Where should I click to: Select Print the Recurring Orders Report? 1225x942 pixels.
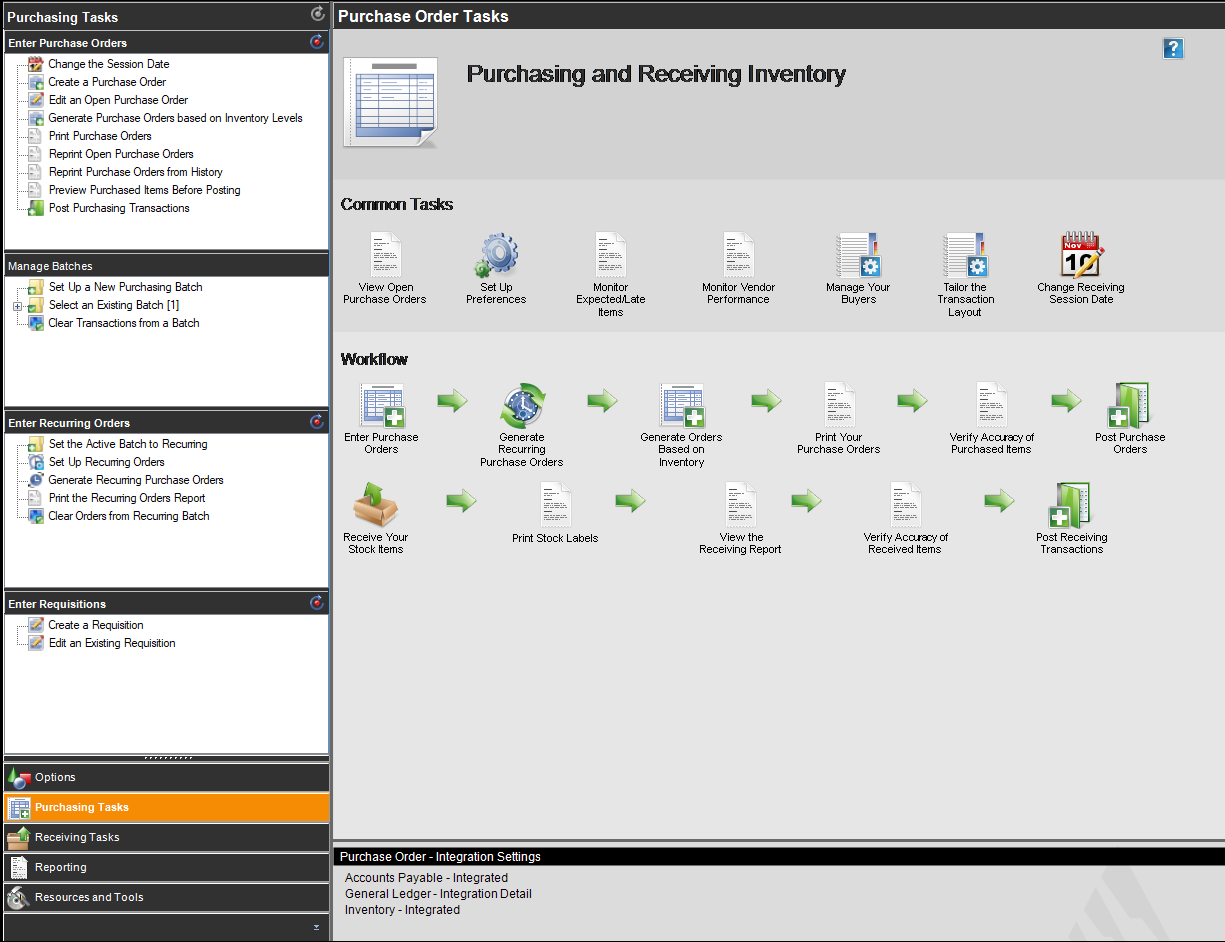point(127,498)
